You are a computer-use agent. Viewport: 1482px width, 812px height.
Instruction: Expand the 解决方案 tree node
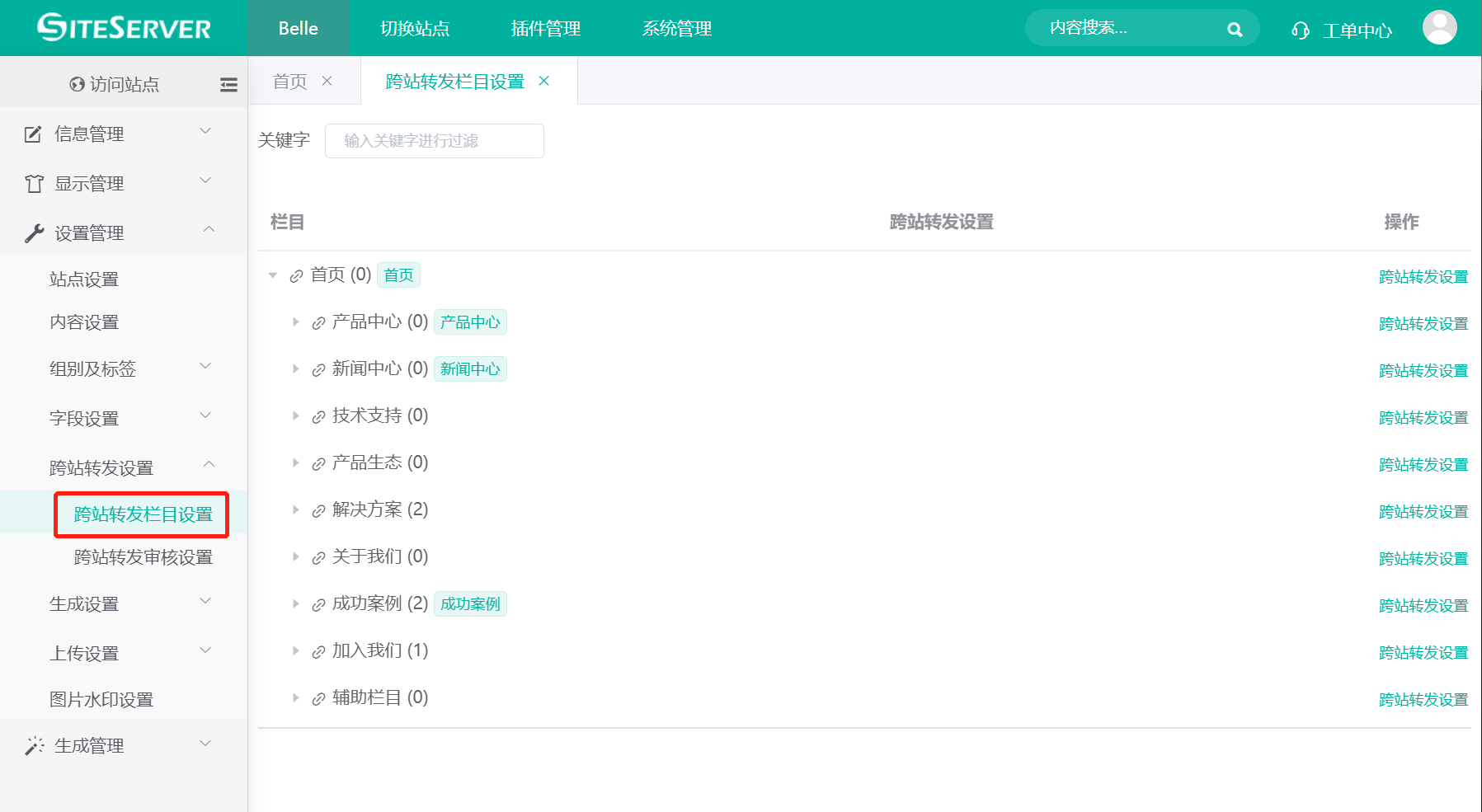pyautogui.click(x=296, y=509)
